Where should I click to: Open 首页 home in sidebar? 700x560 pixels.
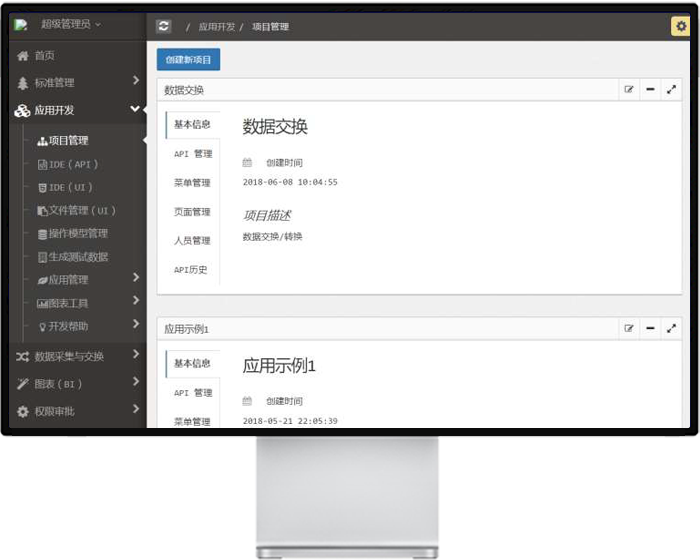[44, 56]
